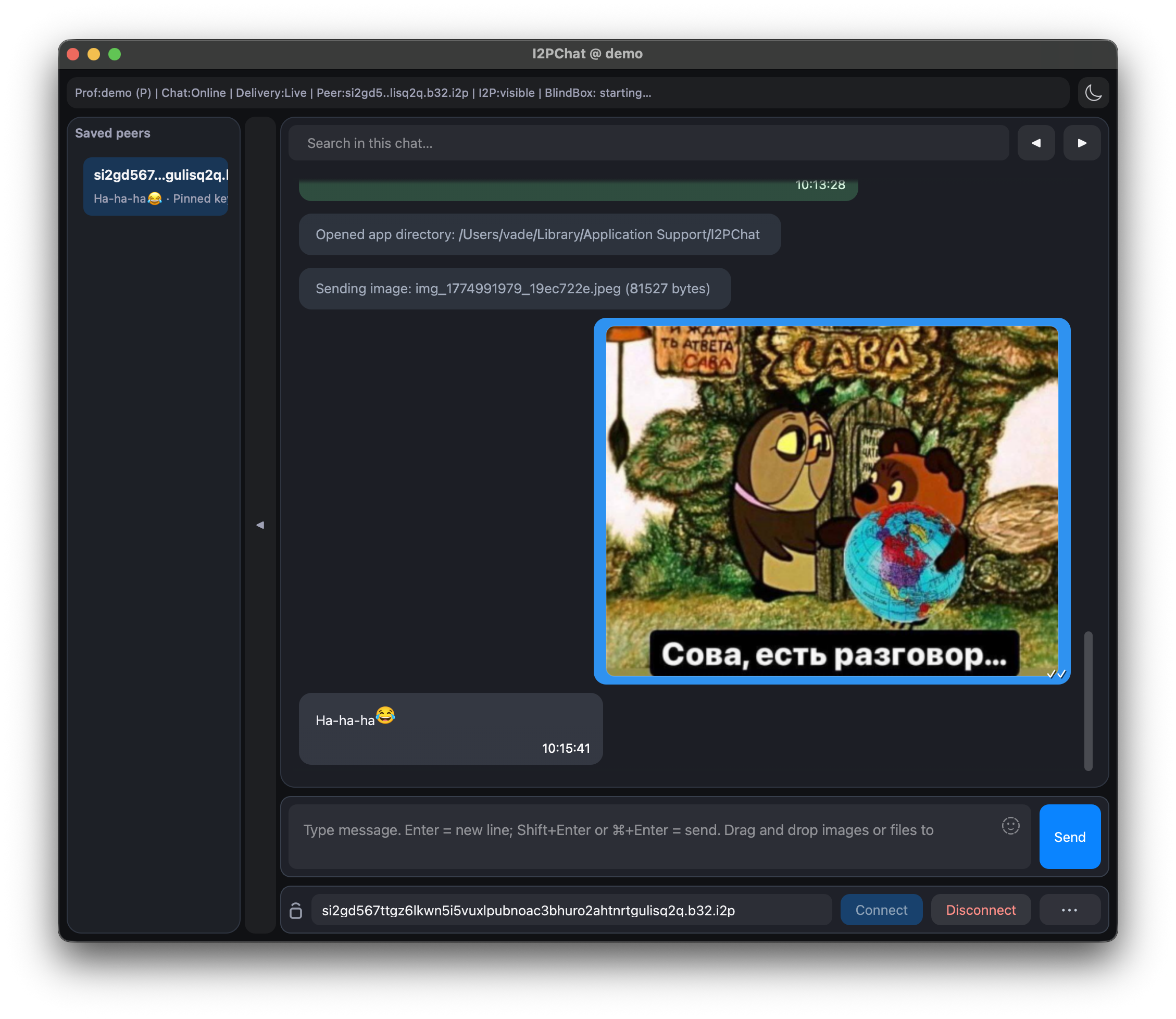Select the peer address field
1176x1019 pixels.
[x=571, y=910]
